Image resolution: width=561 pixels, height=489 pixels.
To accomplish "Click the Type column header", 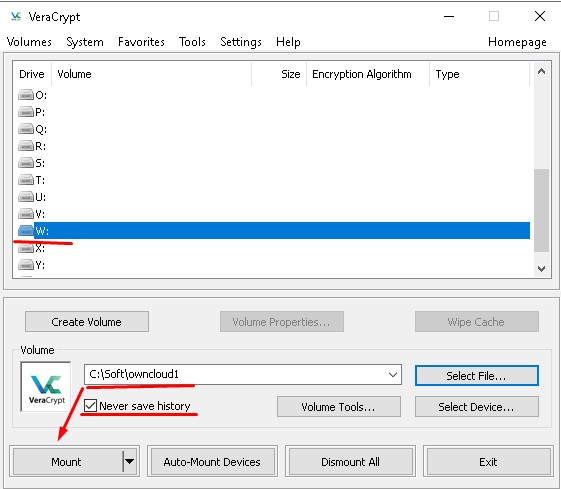I will click(x=479, y=74).
